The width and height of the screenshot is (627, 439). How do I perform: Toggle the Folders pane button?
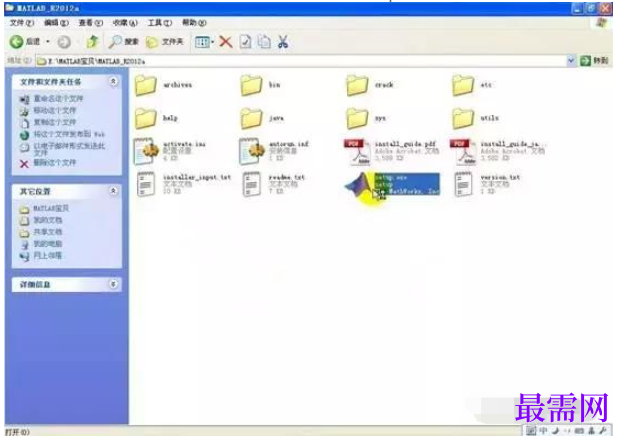click(165, 42)
